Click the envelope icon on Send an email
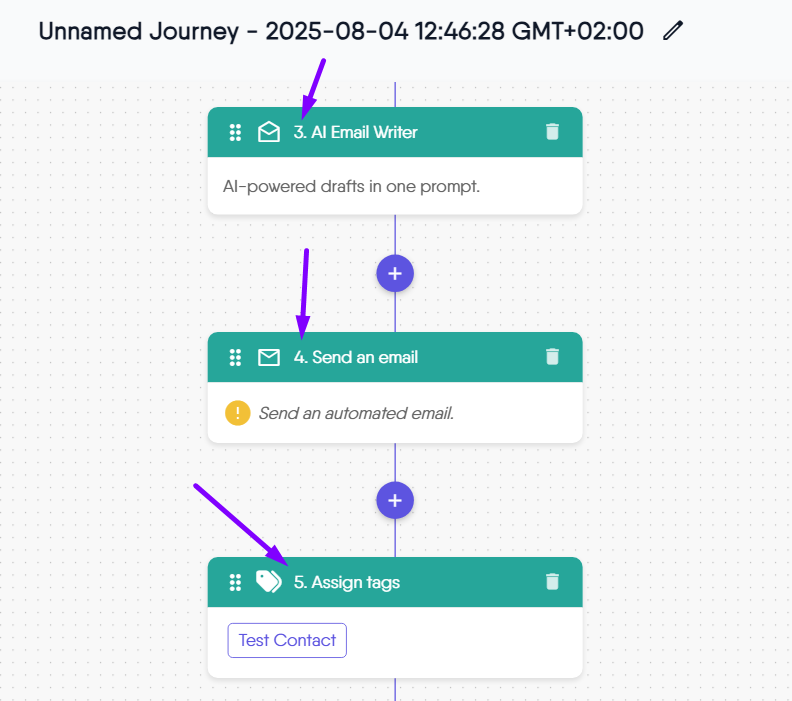This screenshot has height=701, width=792. coord(268,357)
